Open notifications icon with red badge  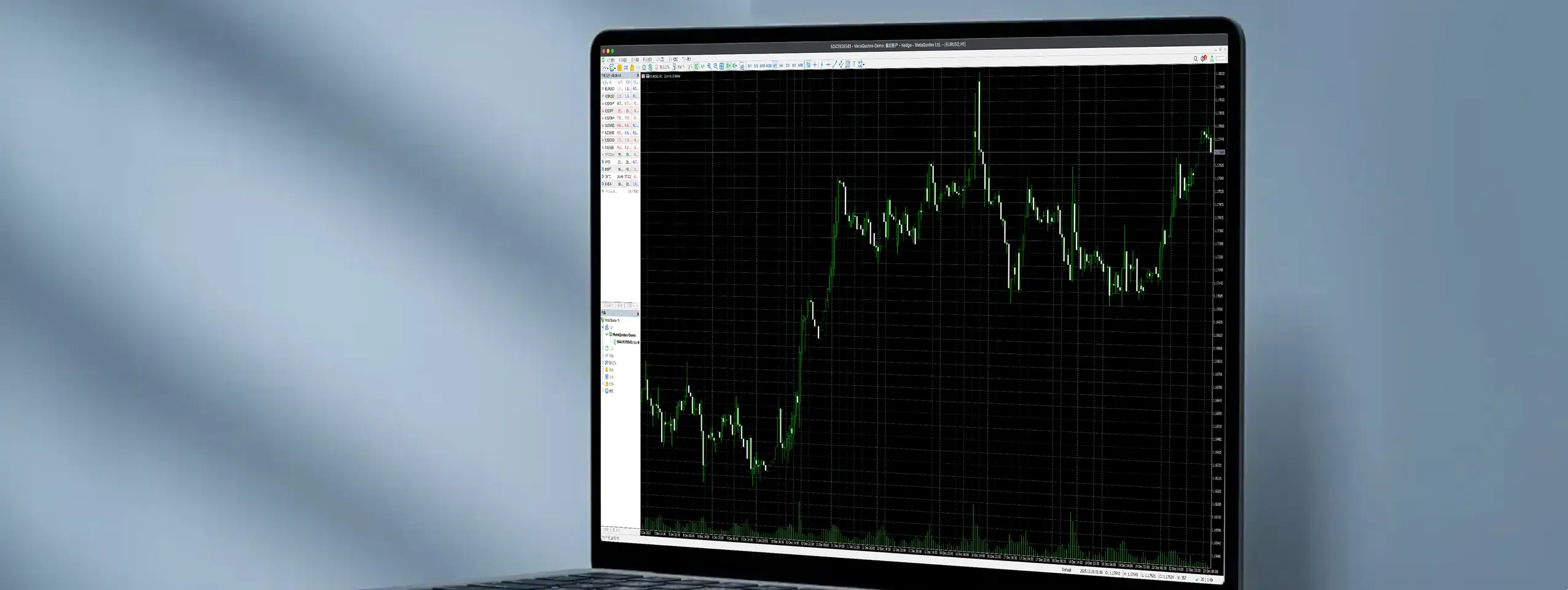click(x=1203, y=58)
